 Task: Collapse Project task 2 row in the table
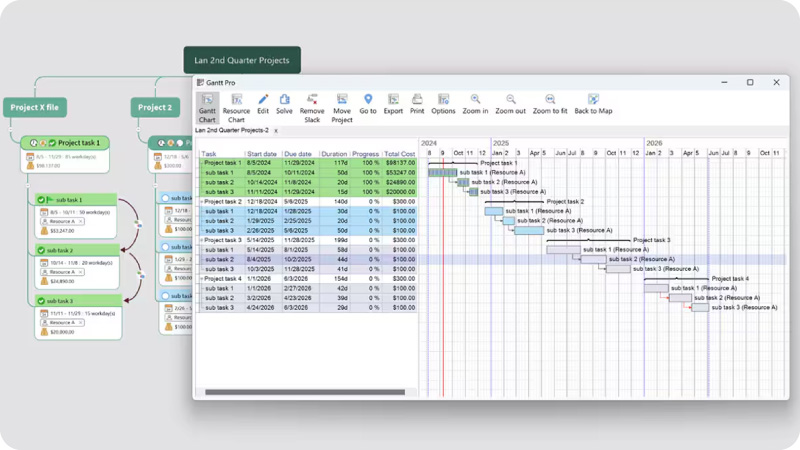(x=202, y=202)
